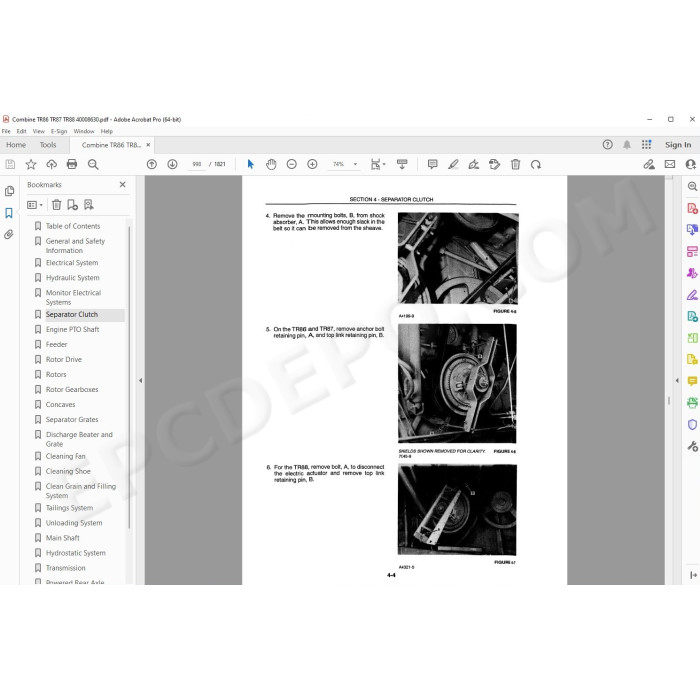700x700 pixels.
Task: Show the Attachments paperclip panel
Action: coord(9,234)
